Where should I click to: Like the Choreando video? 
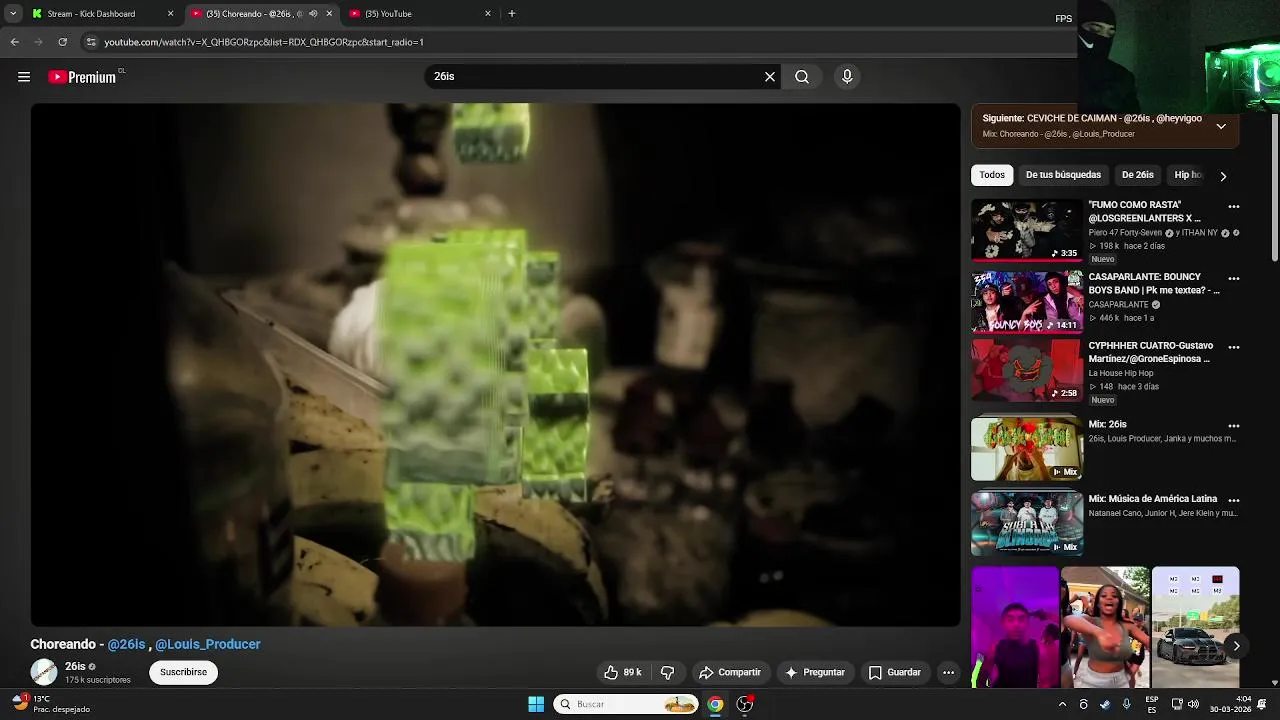(622, 673)
